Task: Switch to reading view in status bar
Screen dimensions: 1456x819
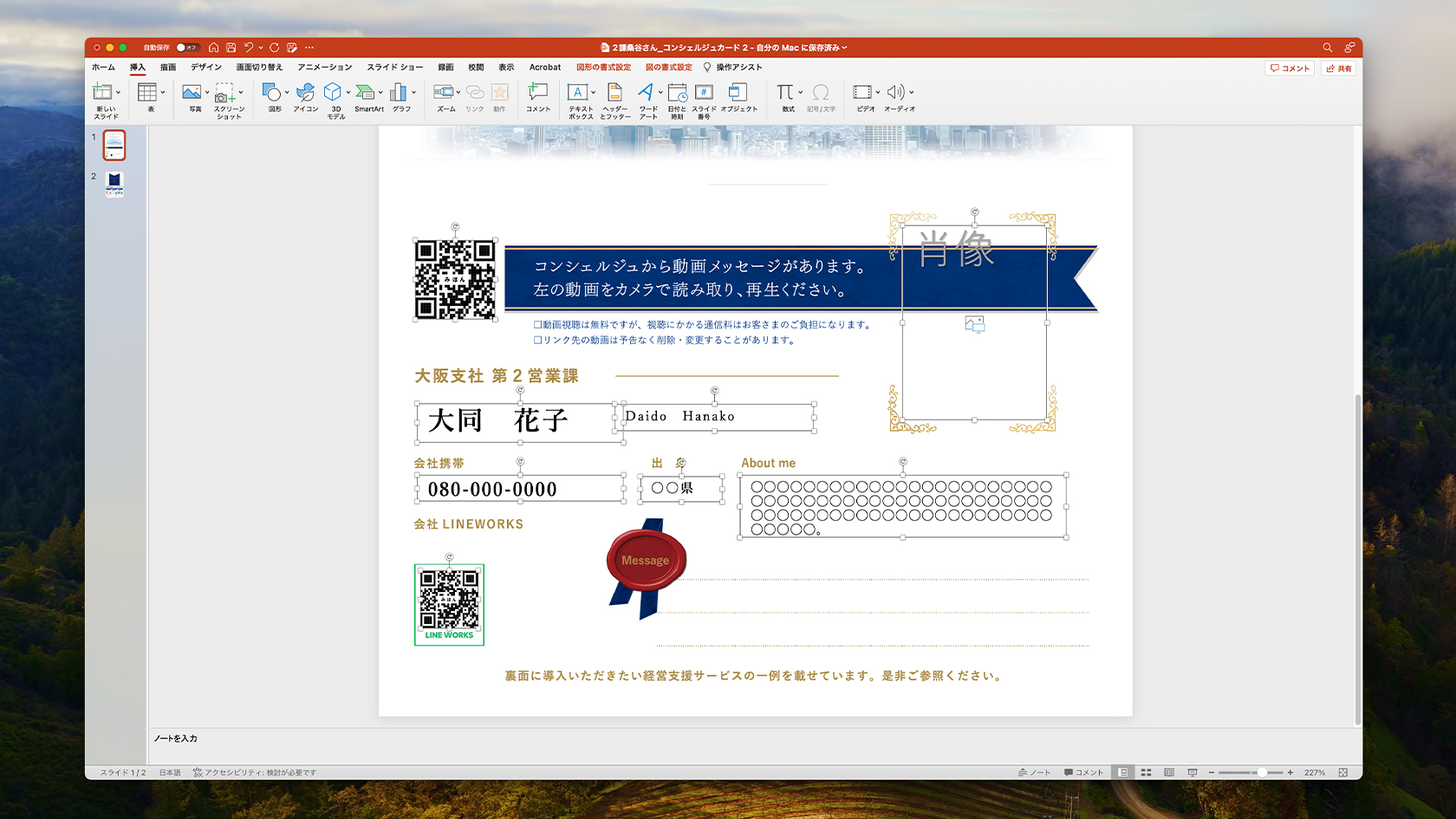Action: pos(1169,772)
